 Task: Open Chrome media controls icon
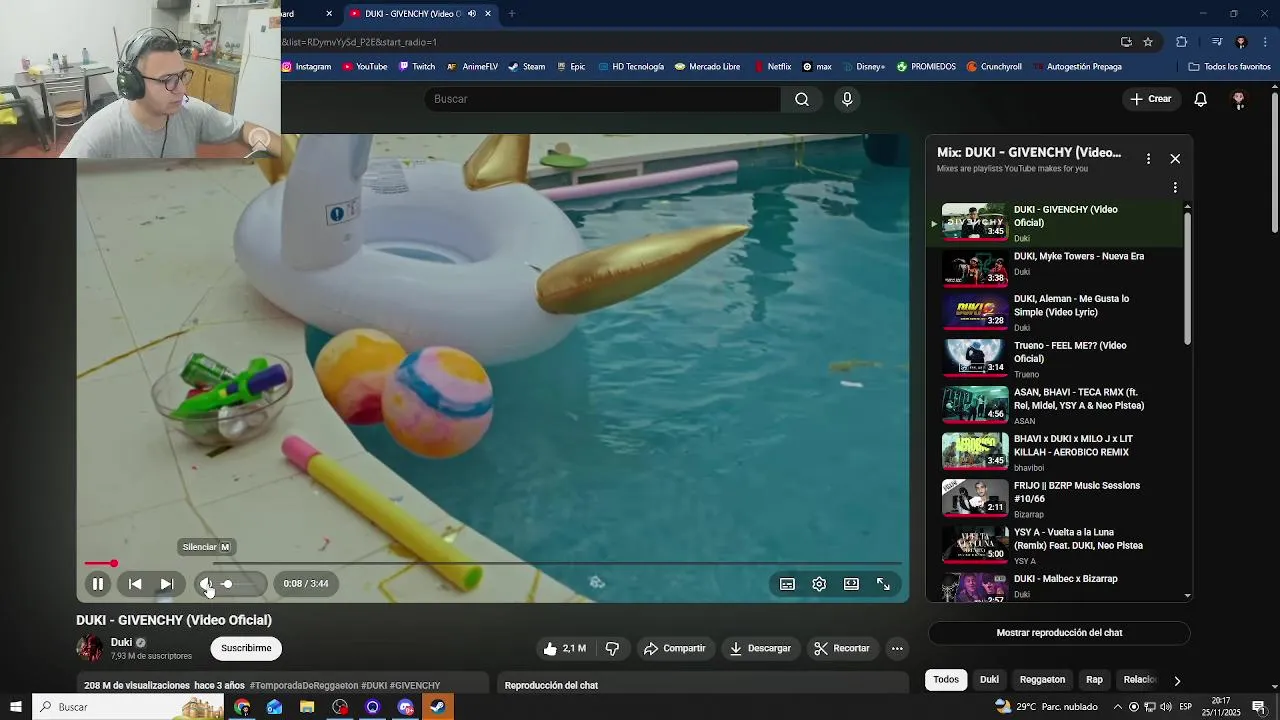pyautogui.click(x=1217, y=42)
